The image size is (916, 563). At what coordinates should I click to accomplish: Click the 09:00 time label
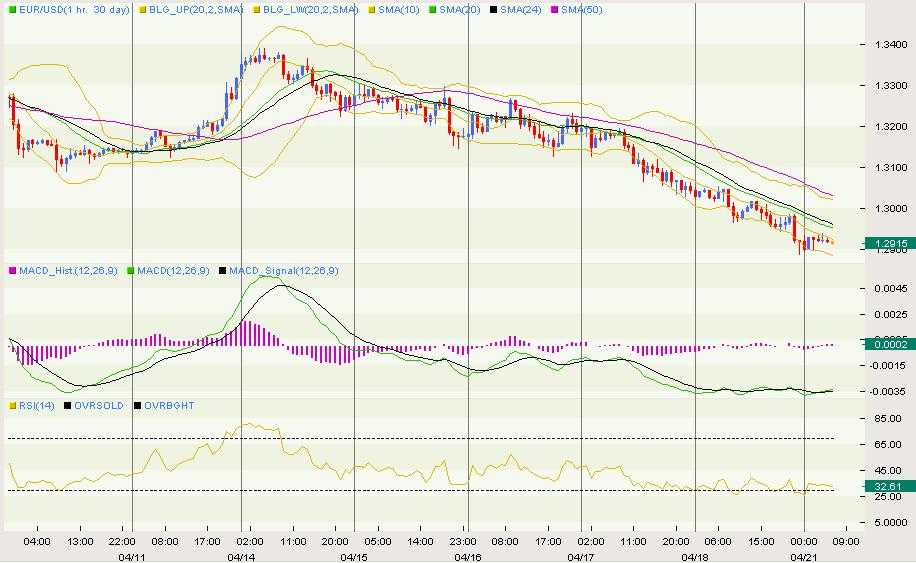(846, 542)
